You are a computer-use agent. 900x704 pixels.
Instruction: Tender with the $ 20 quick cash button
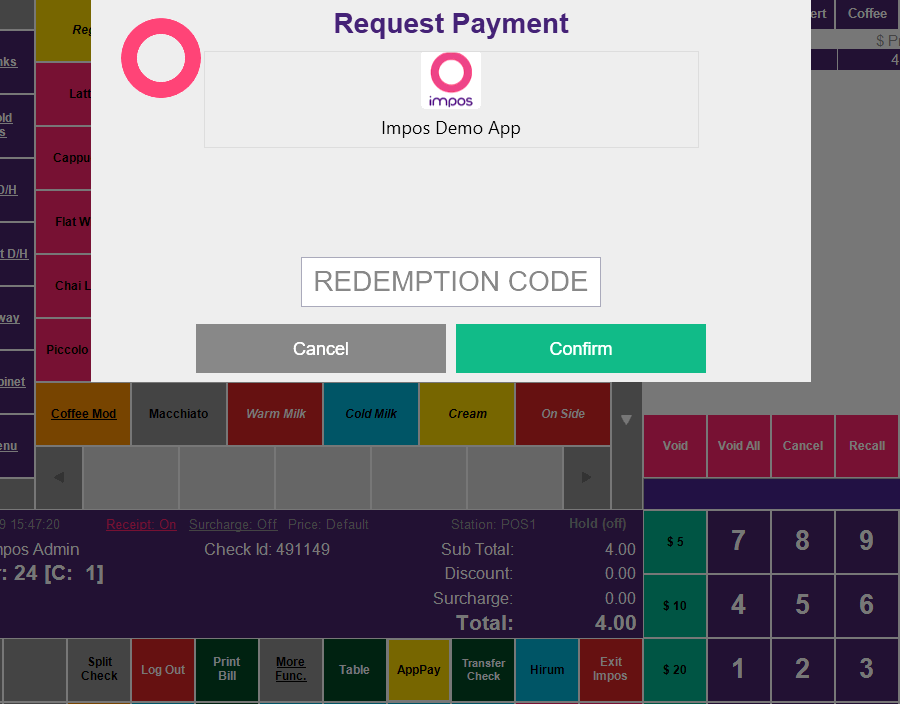[x=675, y=670]
